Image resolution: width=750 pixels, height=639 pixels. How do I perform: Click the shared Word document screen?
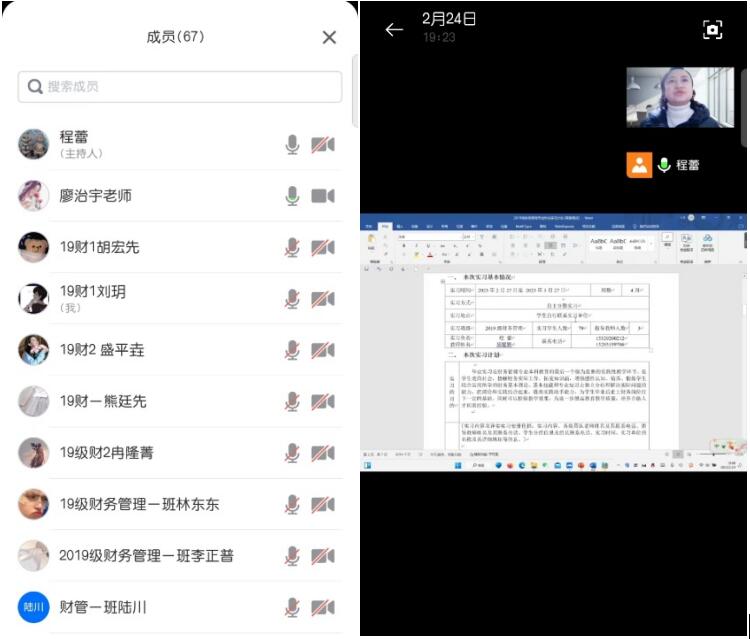pos(553,342)
